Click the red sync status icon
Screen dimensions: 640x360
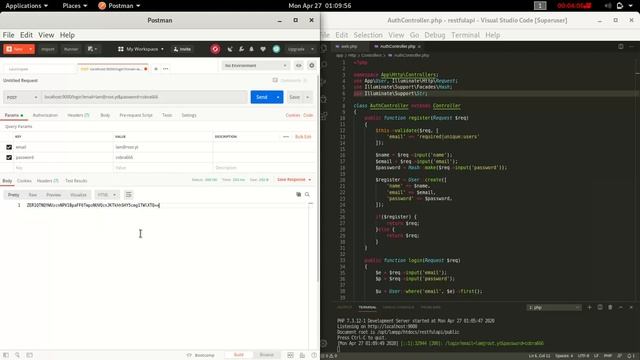215,49
